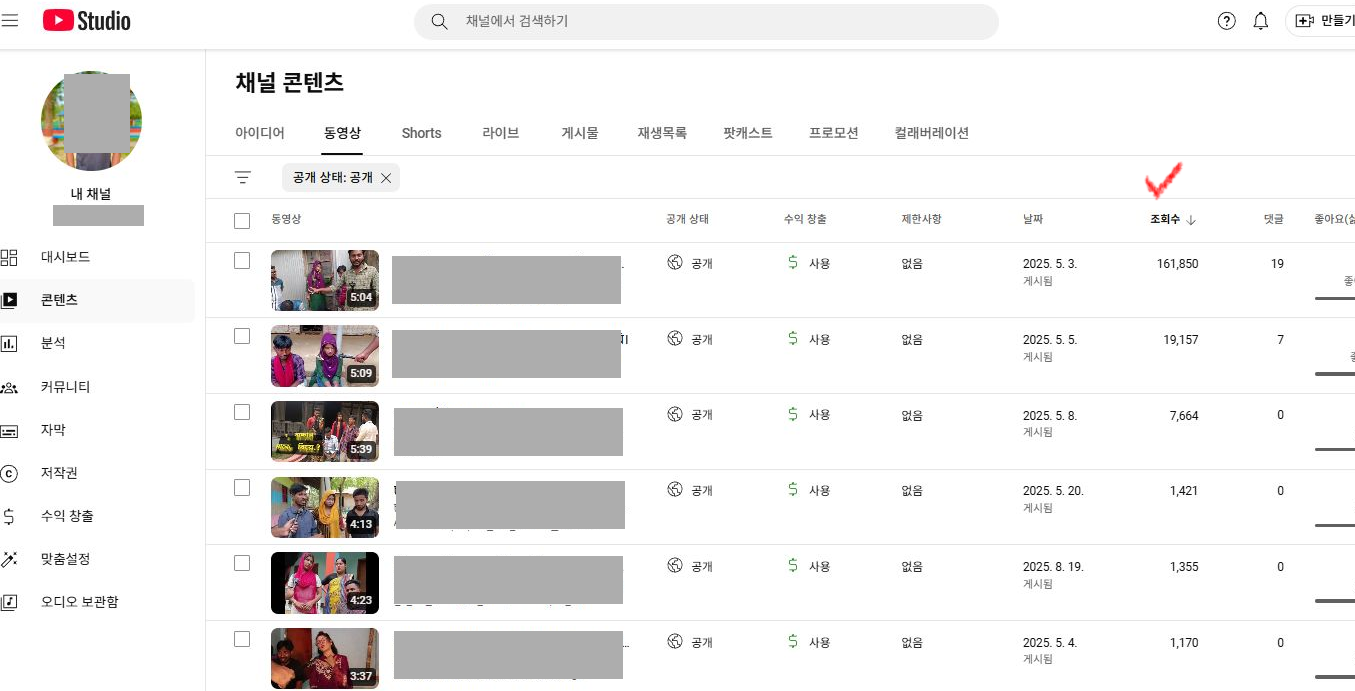
Task: Open 수익 창출 in the sidebar
Action: tap(67, 516)
